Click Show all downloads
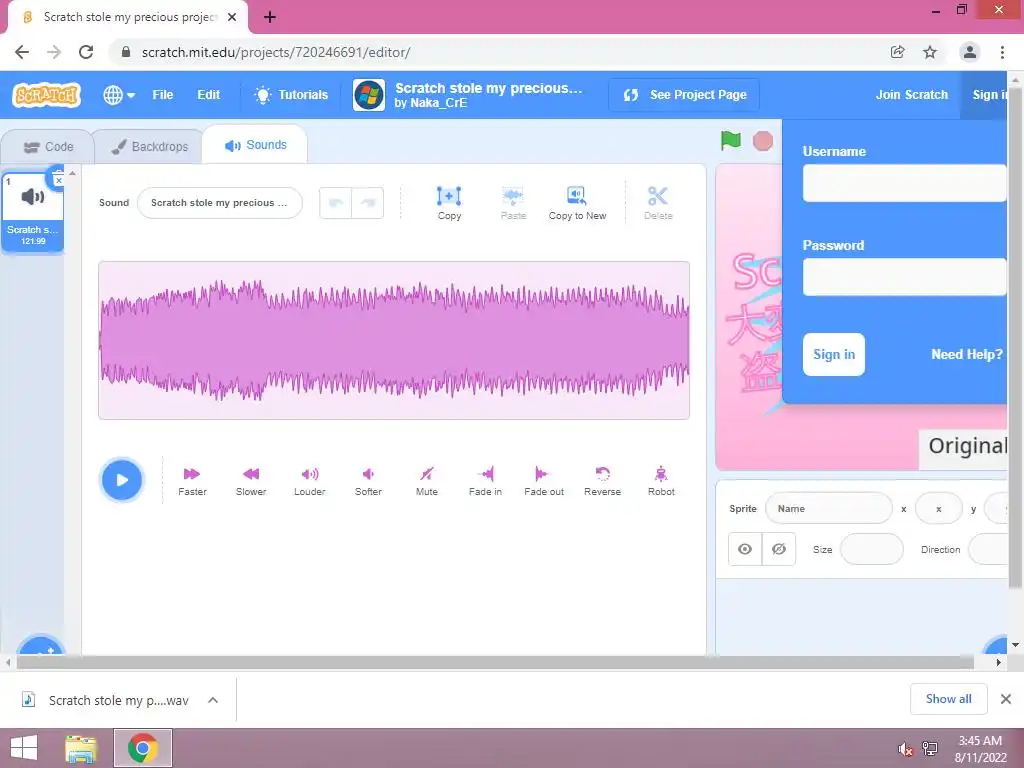The height and width of the screenshot is (768, 1024). pyautogui.click(x=948, y=699)
